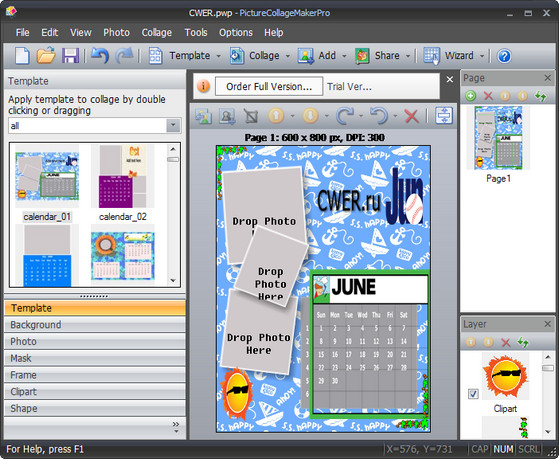Click the Collage toolbar icon
This screenshot has height=459, width=559.
pyautogui.click(x=237, y=56)
